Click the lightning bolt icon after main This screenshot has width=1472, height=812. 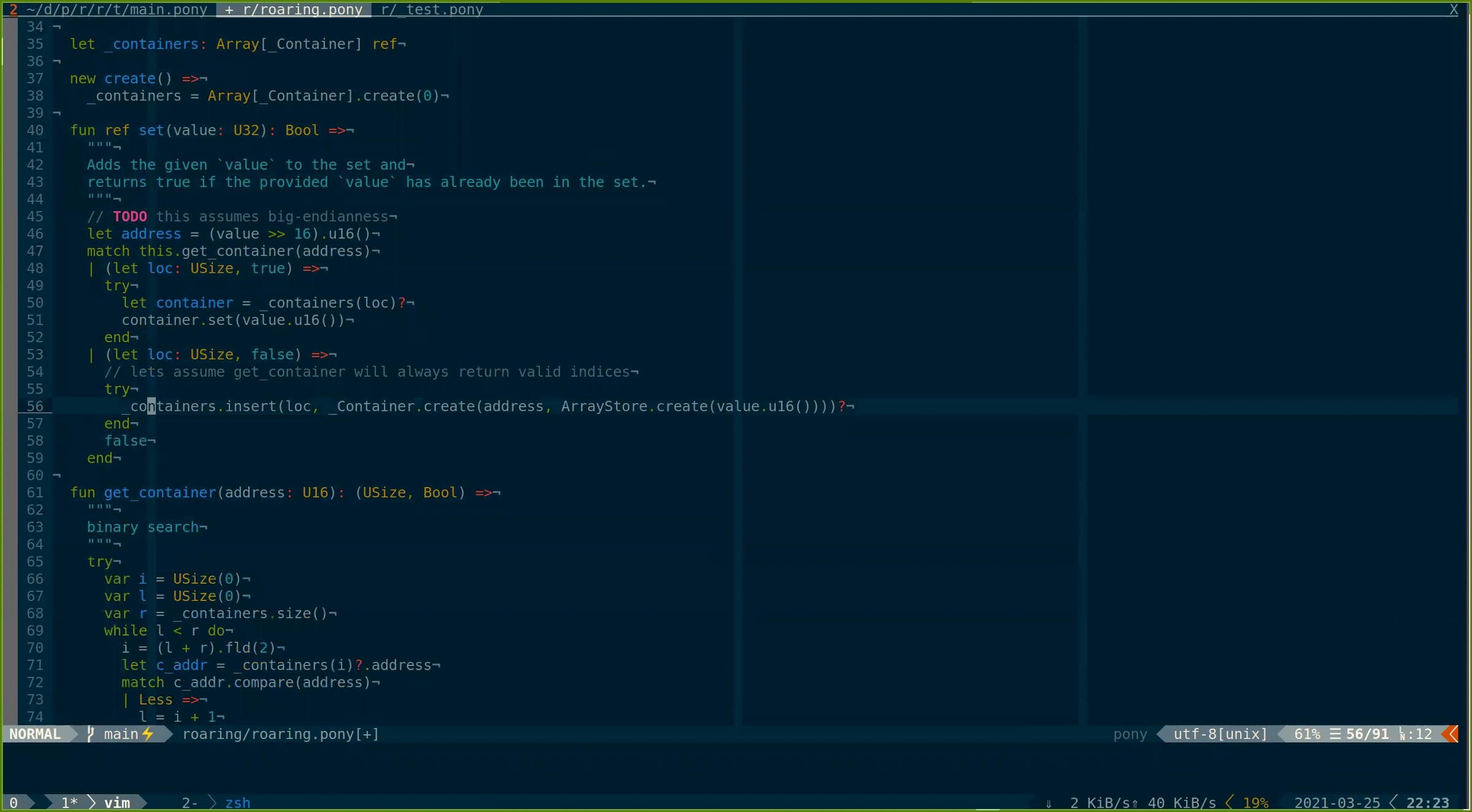[x=148, y=734]
